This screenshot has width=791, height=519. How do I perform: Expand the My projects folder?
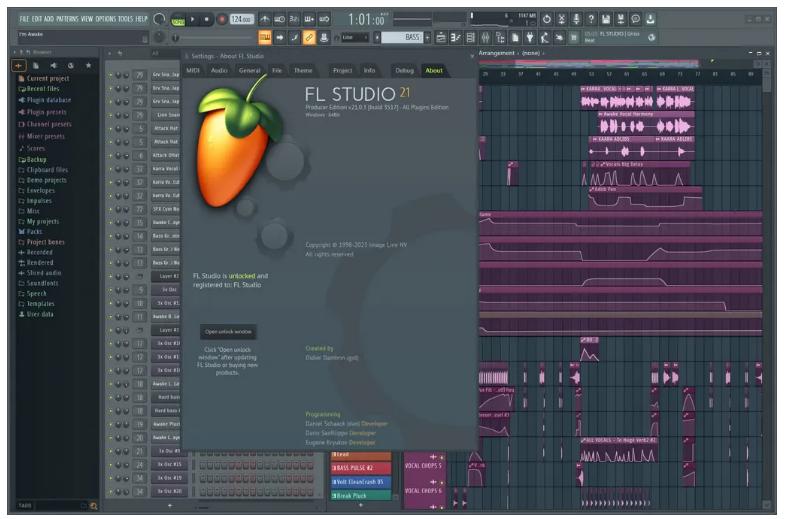[41, 221]
